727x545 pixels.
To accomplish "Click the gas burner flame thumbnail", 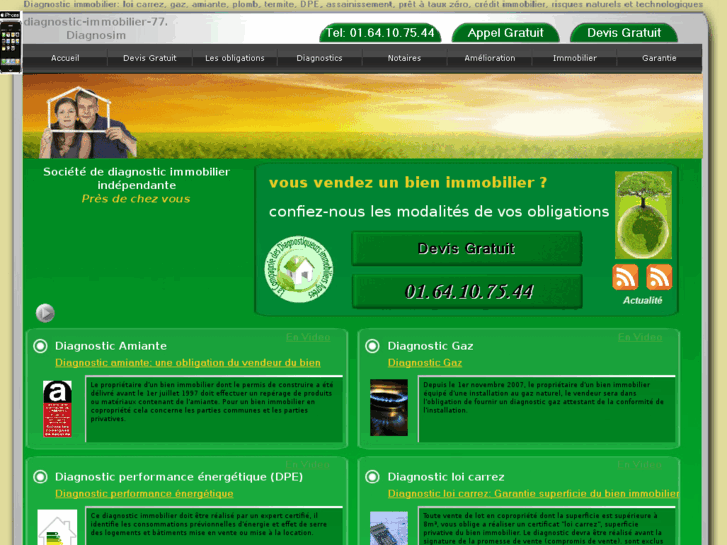I will click(x=389, y=408).
